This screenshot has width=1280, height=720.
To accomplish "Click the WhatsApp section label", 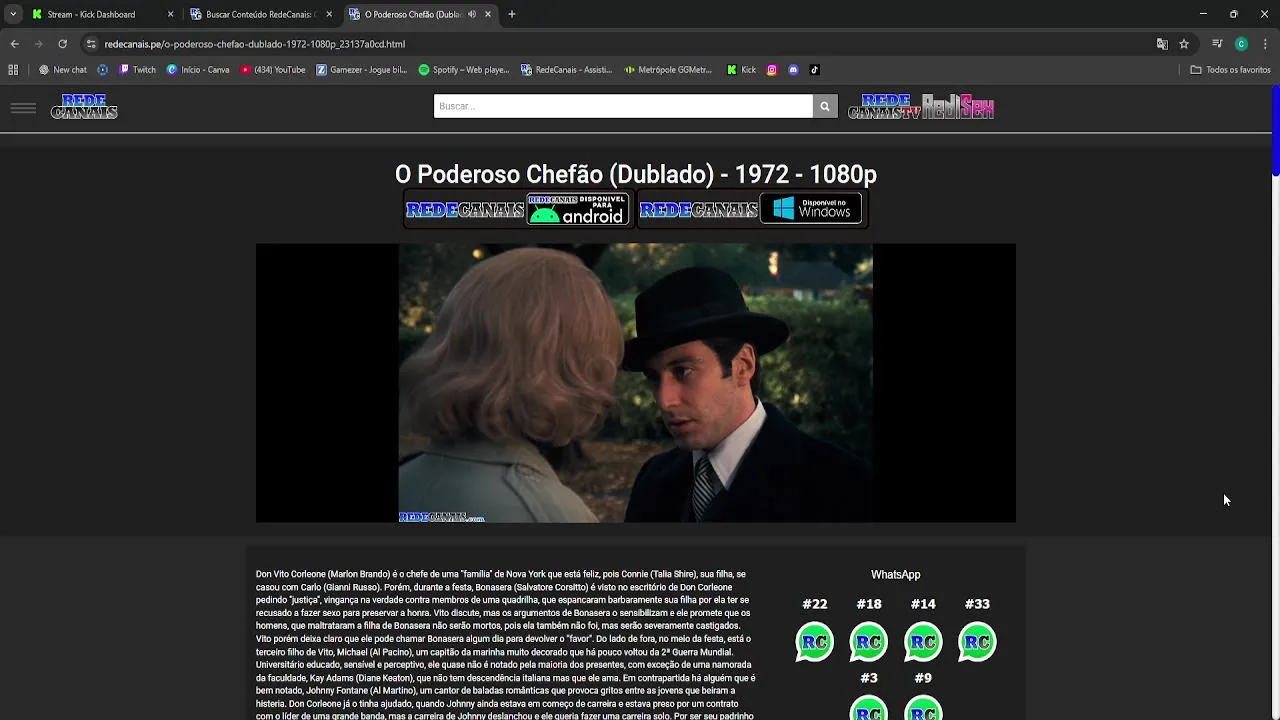I will (x=895, y=575).
